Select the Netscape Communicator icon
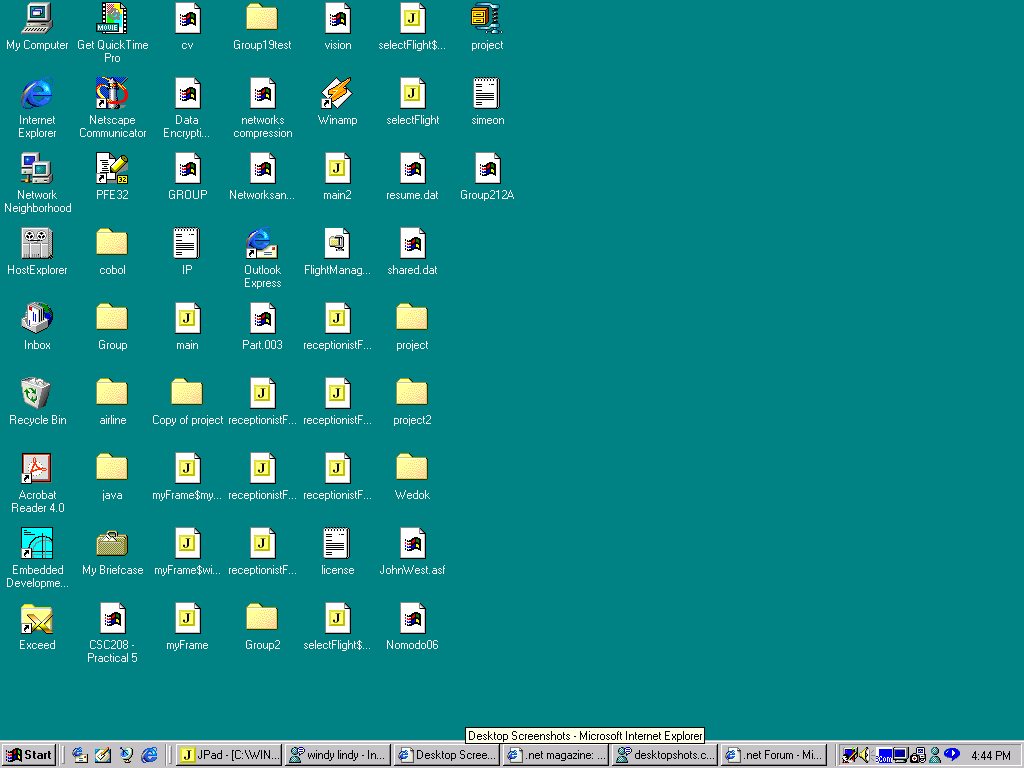This screenshot has width=1024, height=768. tap(112, 95)
